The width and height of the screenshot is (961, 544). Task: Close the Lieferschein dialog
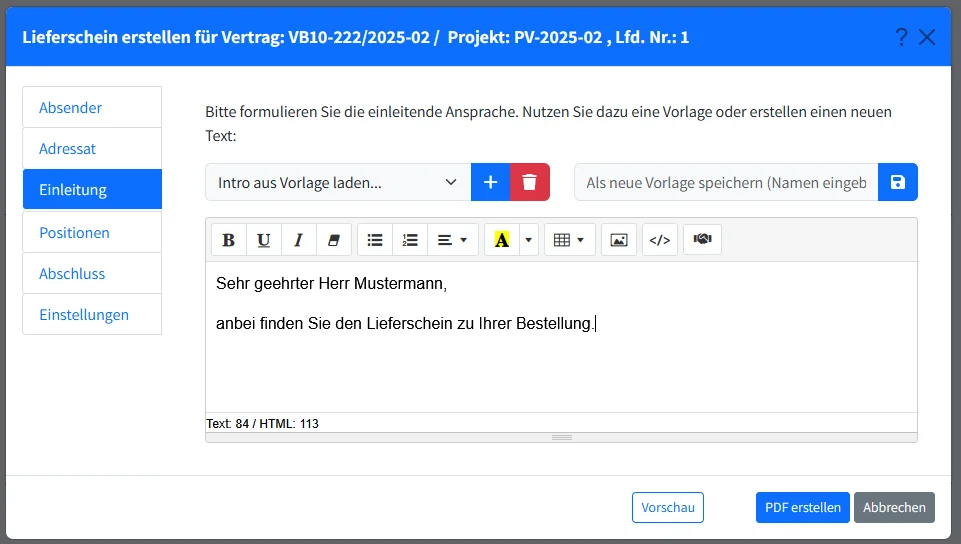point(927,37)
